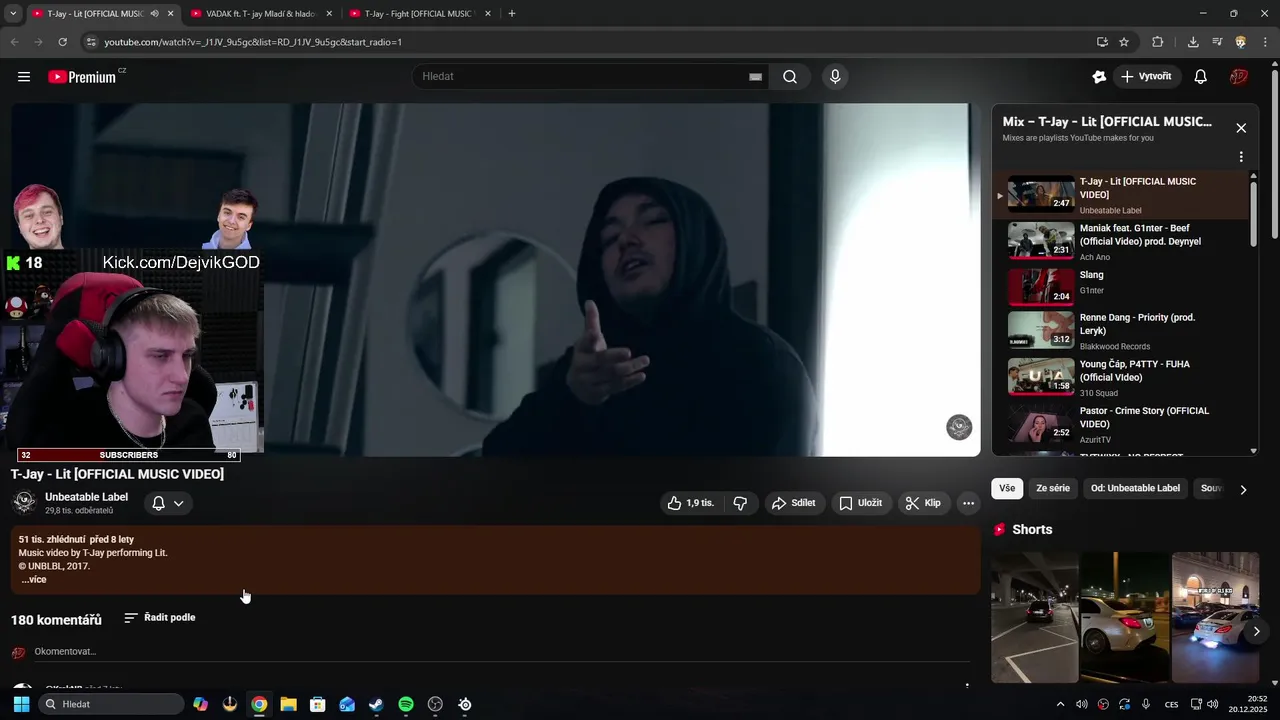This screenshot has height=720, width=1280.
Task: Start voice search with microphone icon
Action: [x=835, y=77]
